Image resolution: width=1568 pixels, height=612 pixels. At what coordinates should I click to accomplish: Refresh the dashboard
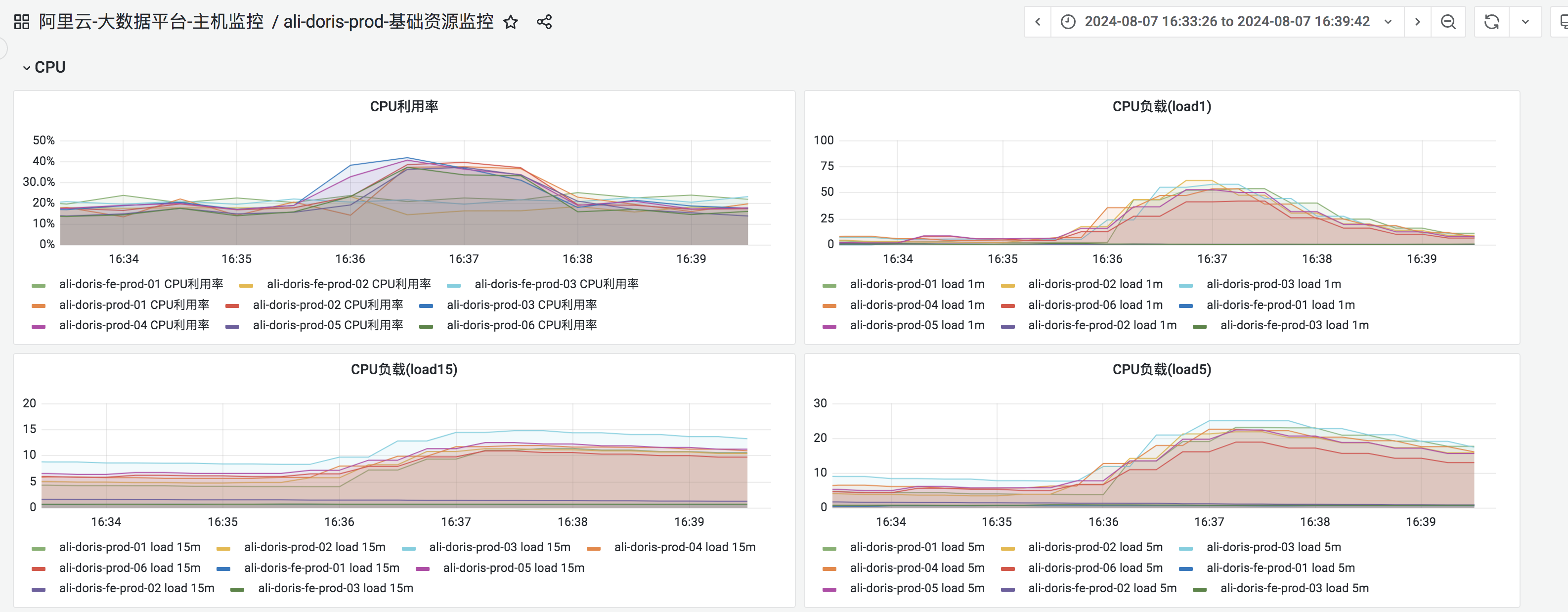1491,22
